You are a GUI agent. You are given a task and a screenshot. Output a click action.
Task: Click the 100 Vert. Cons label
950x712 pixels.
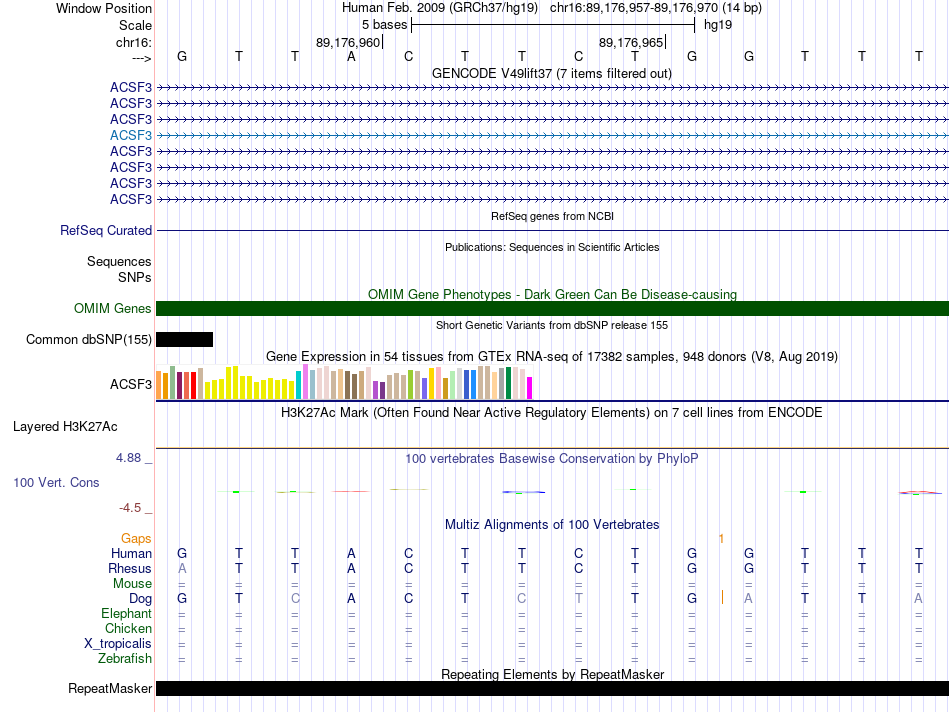click(56, 482)
